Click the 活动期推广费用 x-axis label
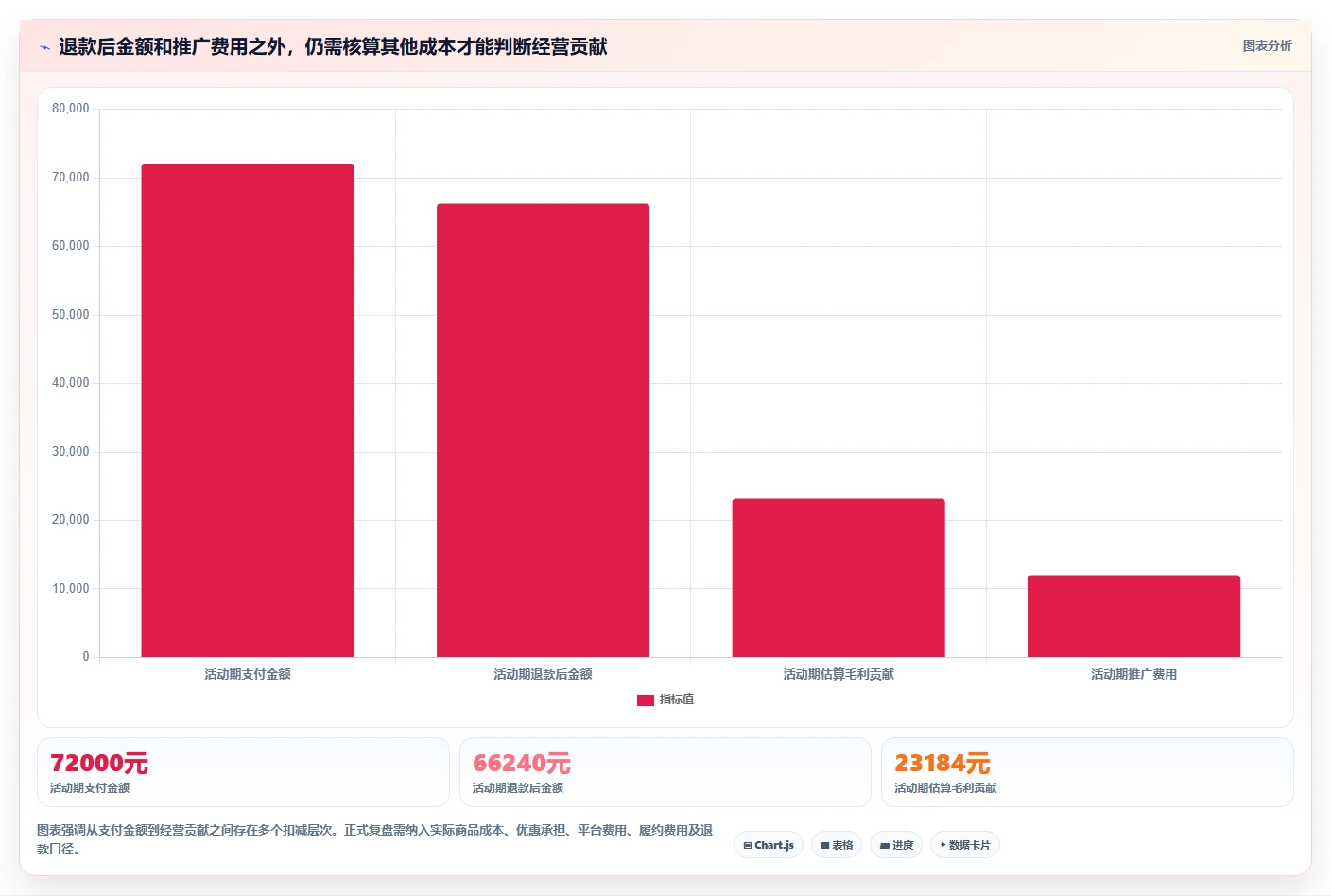 1133,674
